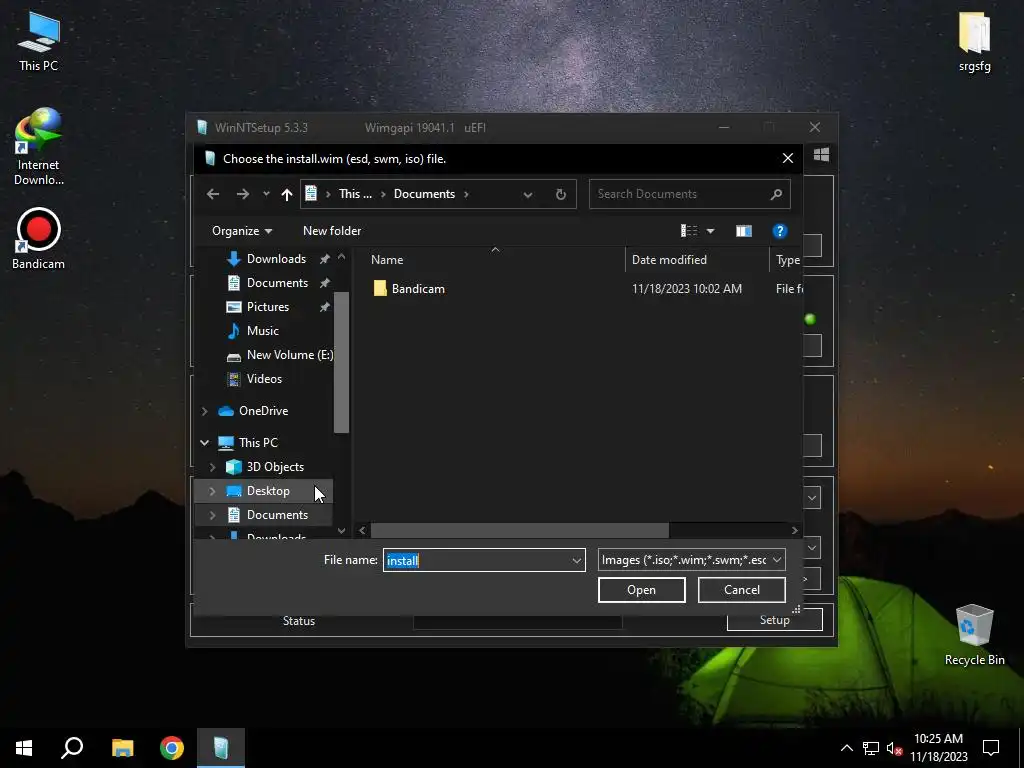Click the navigation pane vertical scrollbar

[x=341, y=362]
